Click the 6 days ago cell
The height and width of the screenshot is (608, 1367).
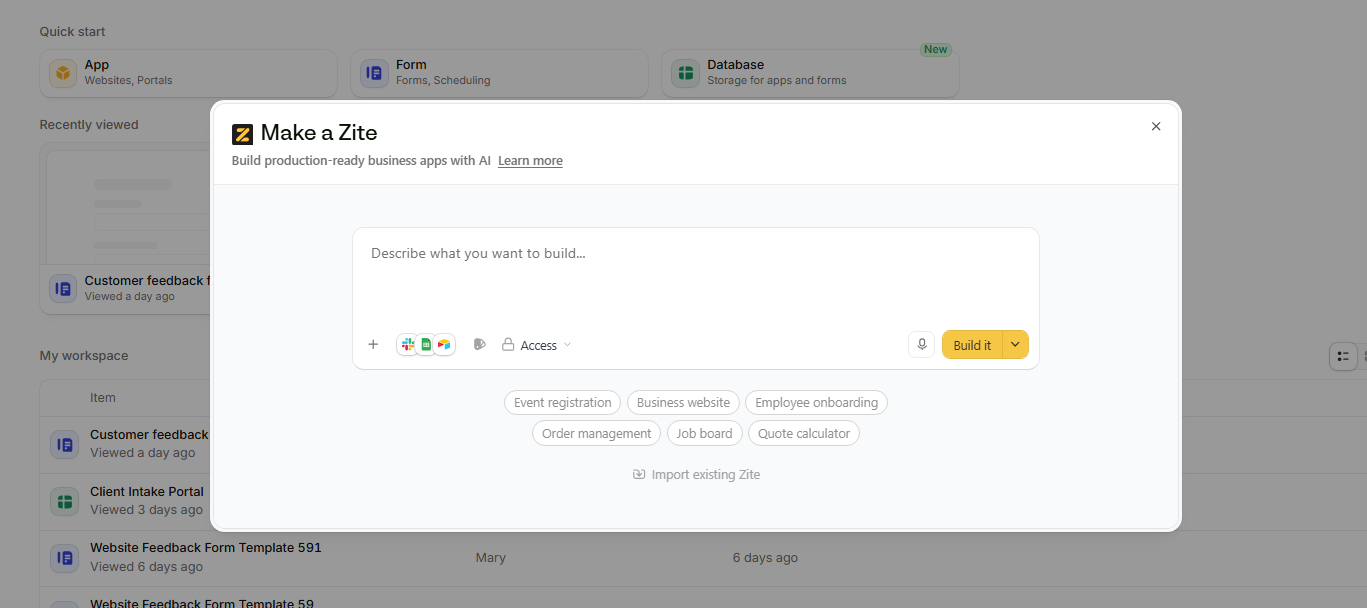[x=765, y=558]
